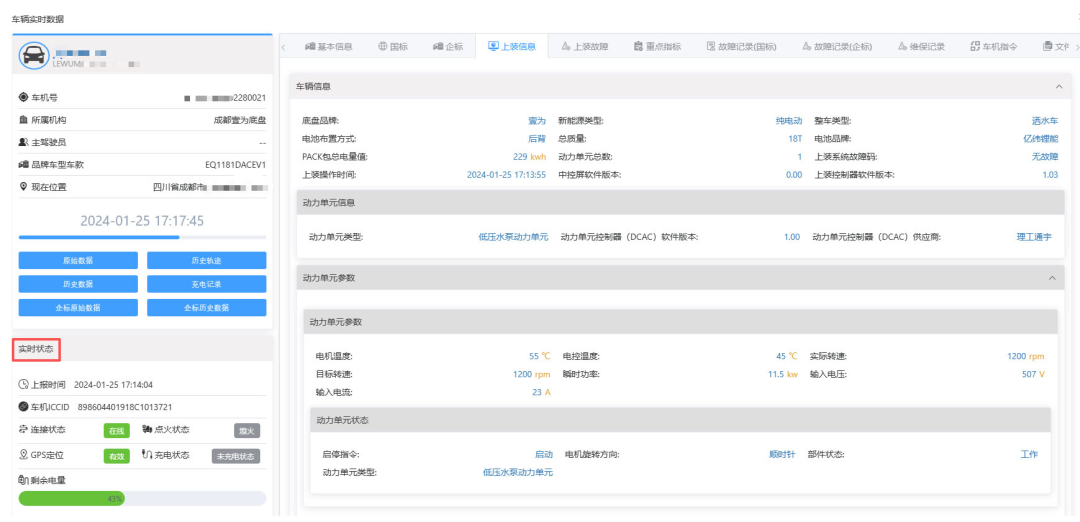Click the 主驾驶员 person icon

point(23,142)
